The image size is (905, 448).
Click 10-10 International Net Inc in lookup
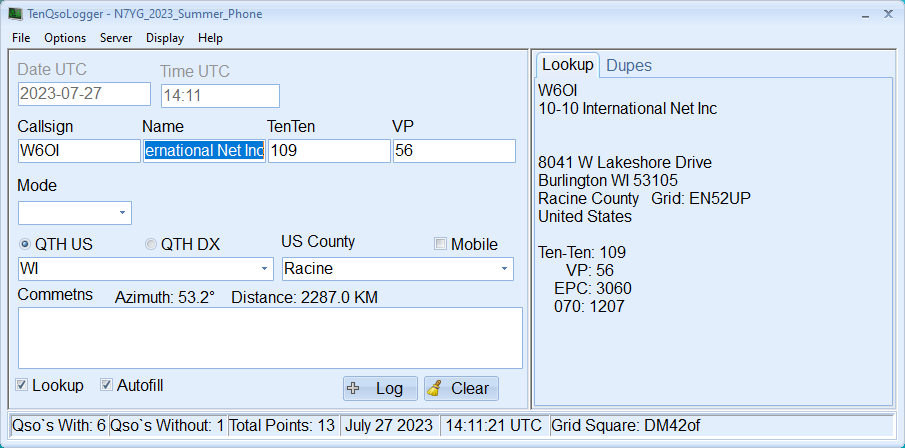pos(628,109)
